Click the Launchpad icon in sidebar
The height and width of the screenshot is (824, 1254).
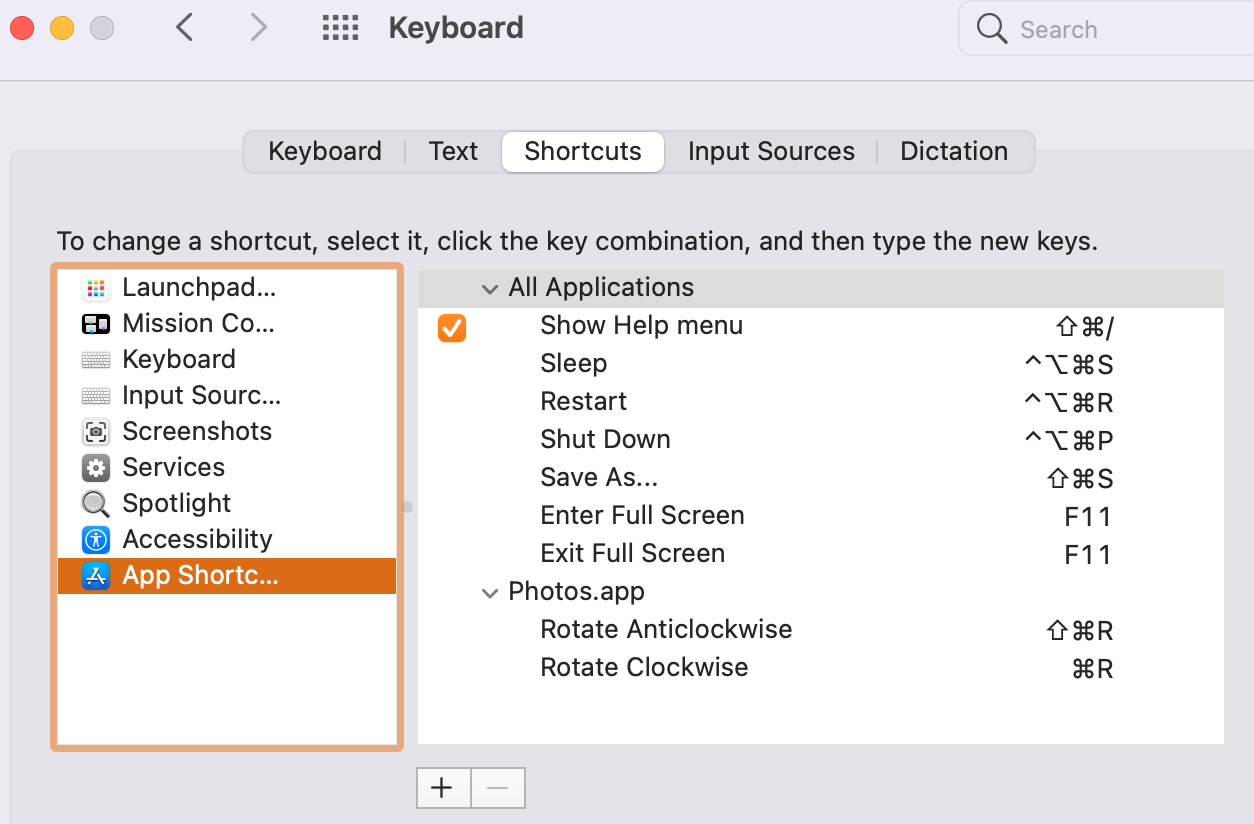(x=96, y=288)
